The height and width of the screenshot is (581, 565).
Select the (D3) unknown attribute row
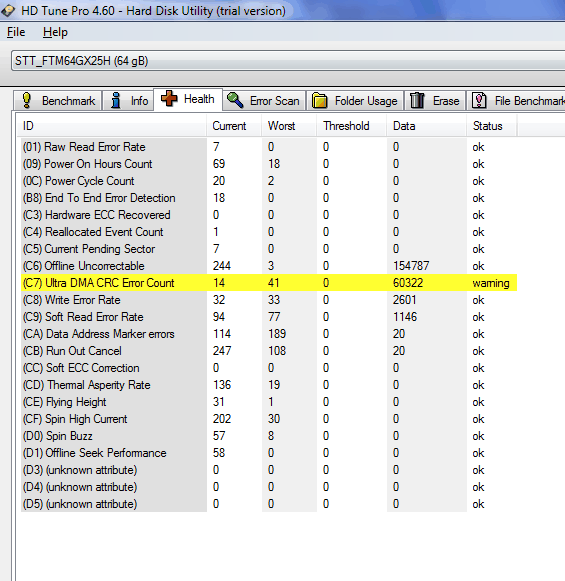[269, 470]
